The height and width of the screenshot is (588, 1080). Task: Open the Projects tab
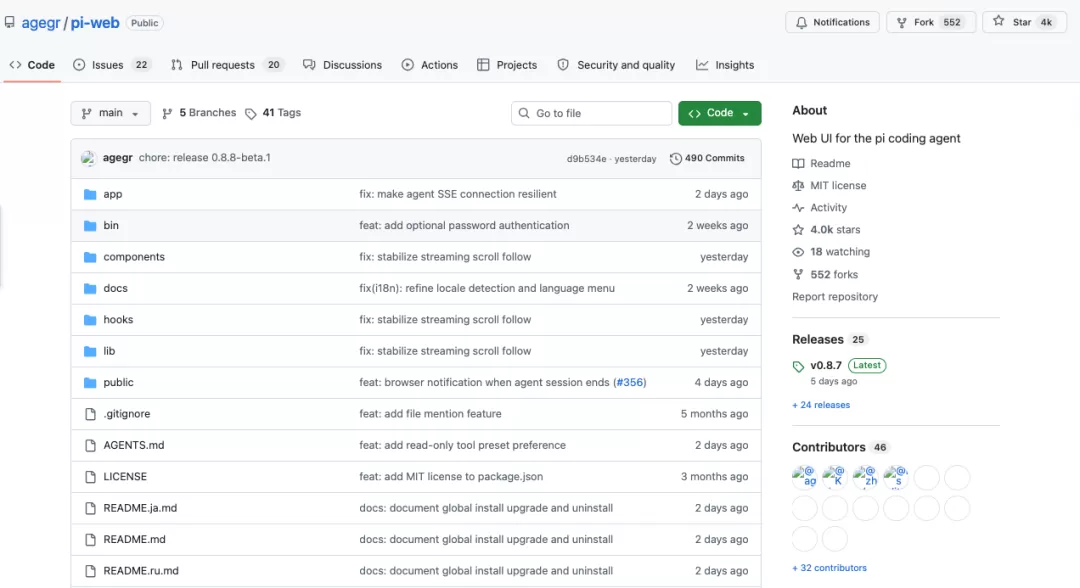(507, 65)
